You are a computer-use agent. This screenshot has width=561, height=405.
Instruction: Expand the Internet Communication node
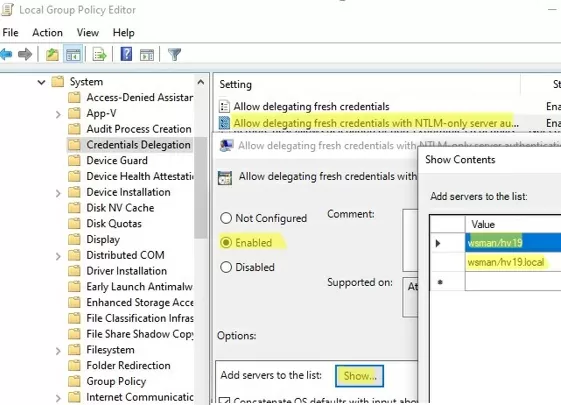click(58, 398)
